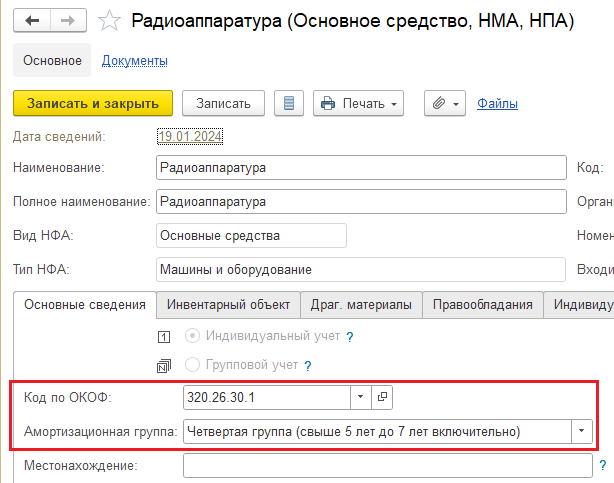This screenshot has height=483, width=614.
Task: Click the help question mark beside Местонахождение
Action: 603,465
